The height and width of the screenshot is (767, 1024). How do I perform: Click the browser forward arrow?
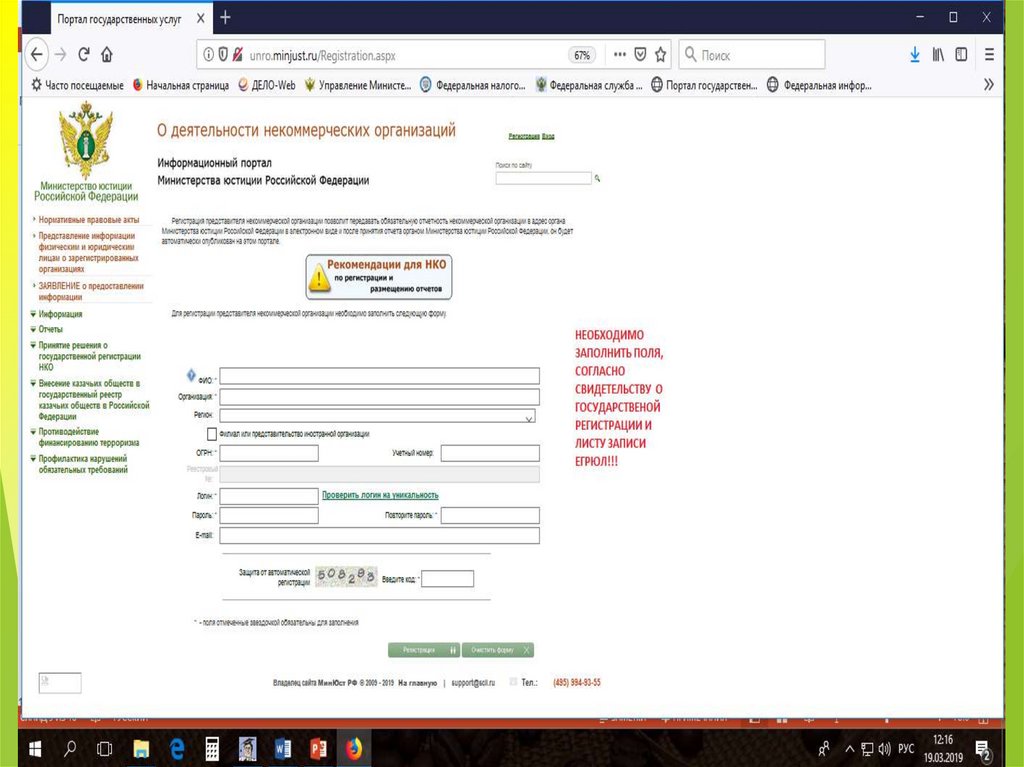(61, 55)
